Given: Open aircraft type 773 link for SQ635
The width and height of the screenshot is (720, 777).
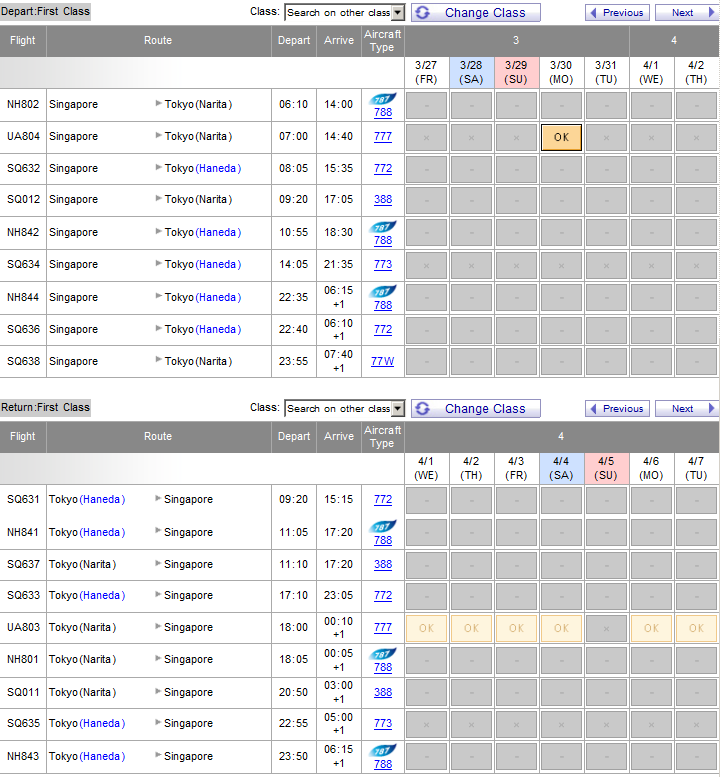Looking at the screenshot, I should pyautogui.click(x=383, y=723).
